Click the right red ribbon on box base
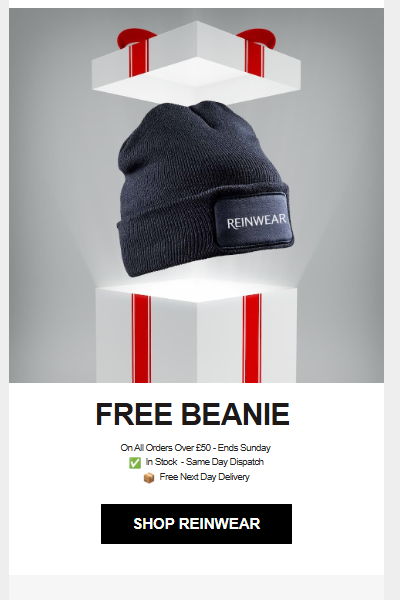This screenshot has height=600, width=400. (x=252, y=338)
